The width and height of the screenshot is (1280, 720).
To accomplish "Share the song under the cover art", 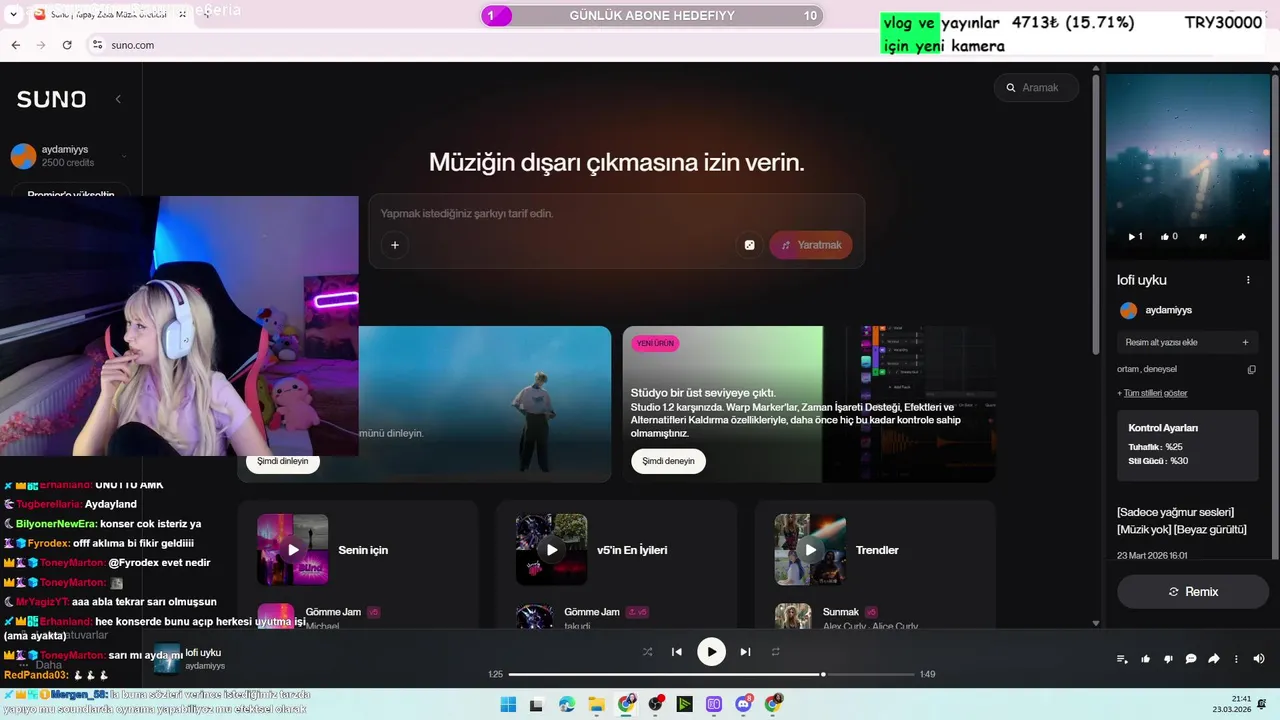I will pyautogui.click(x=1242, y=237).
